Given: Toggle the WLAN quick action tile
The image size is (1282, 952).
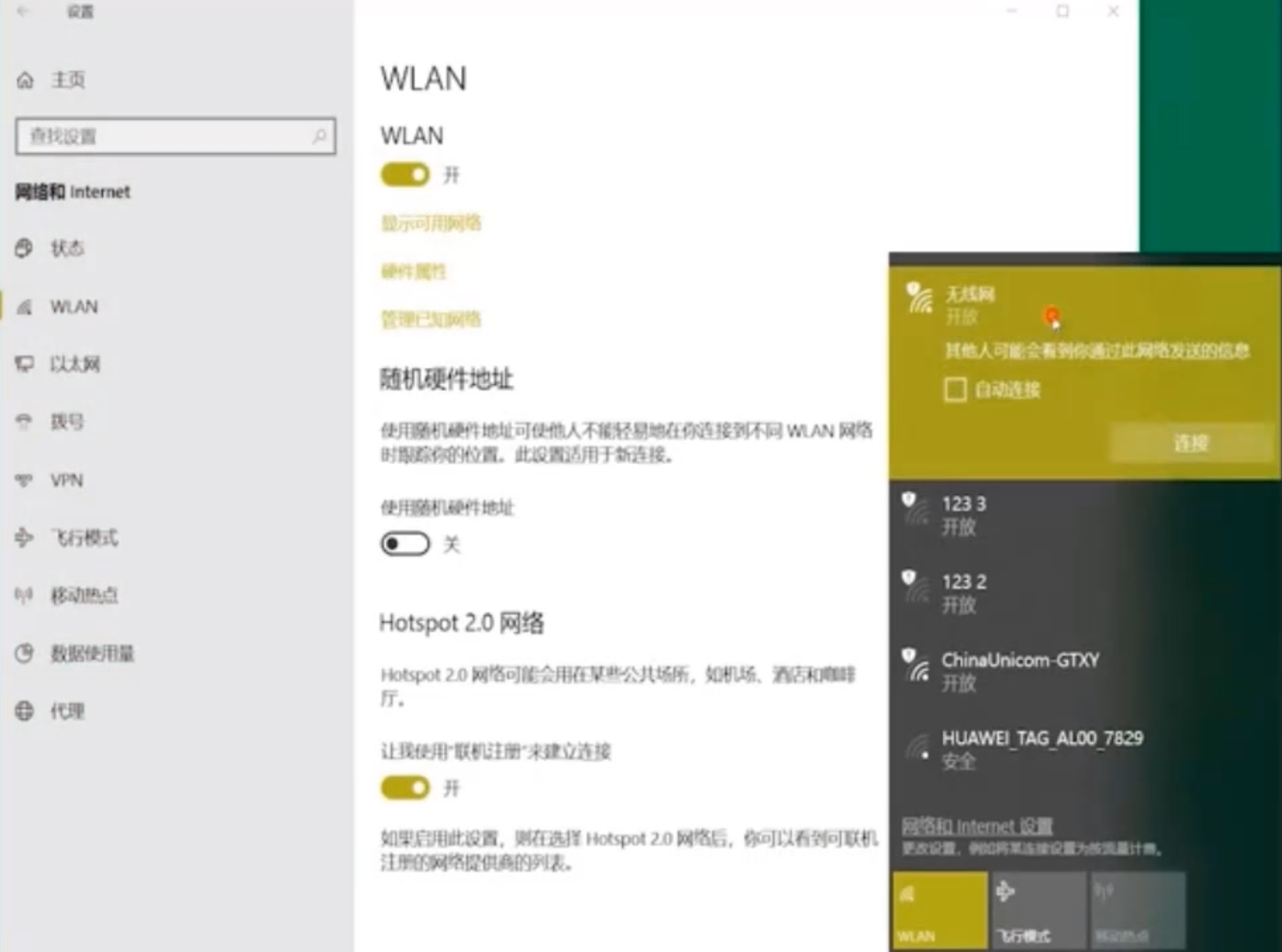Looking at the screenshot, I should [939, 910].
